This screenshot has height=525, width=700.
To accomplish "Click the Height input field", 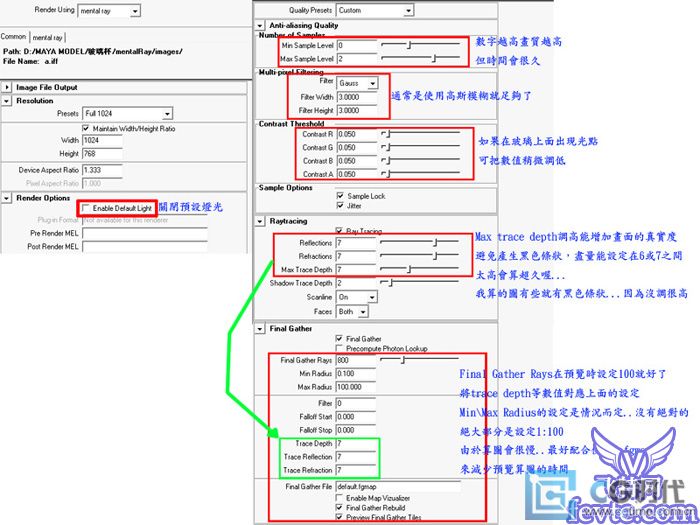I will tap(103, 154).
